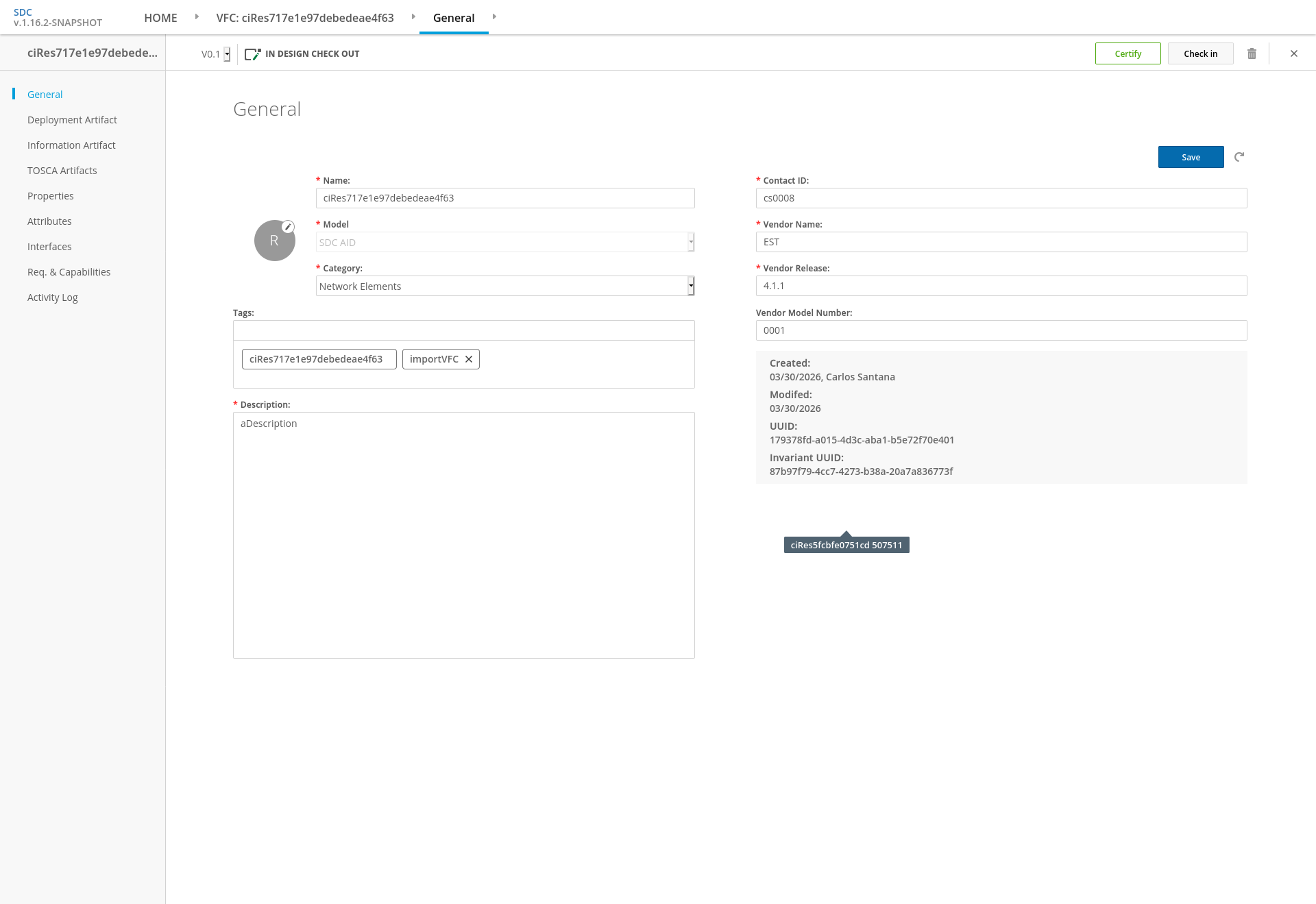This screenshot has height=904, width=1316.
Task: Close the resource workspace with X icon
Action: tap(1294, 53)
